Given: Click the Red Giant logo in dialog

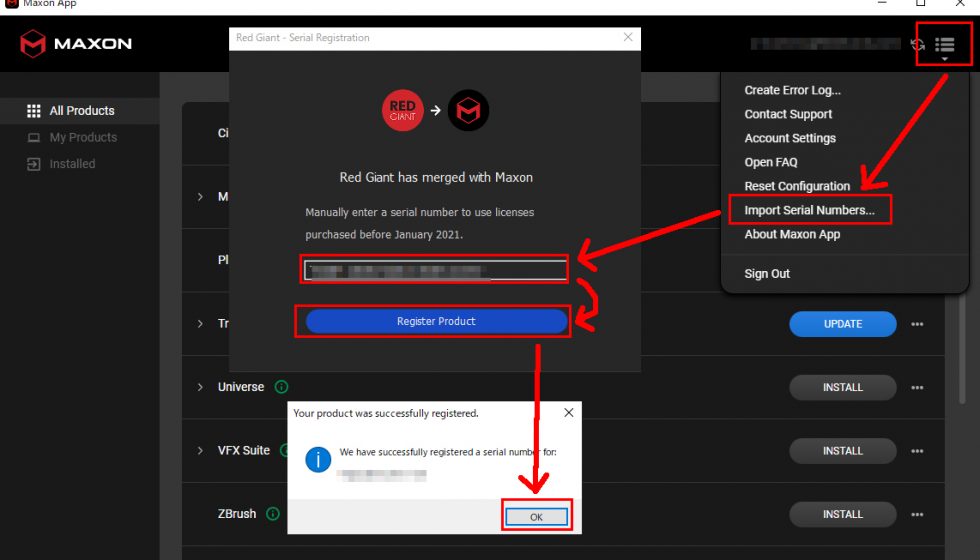Looking at the screenshot, I should click(402, 111).
